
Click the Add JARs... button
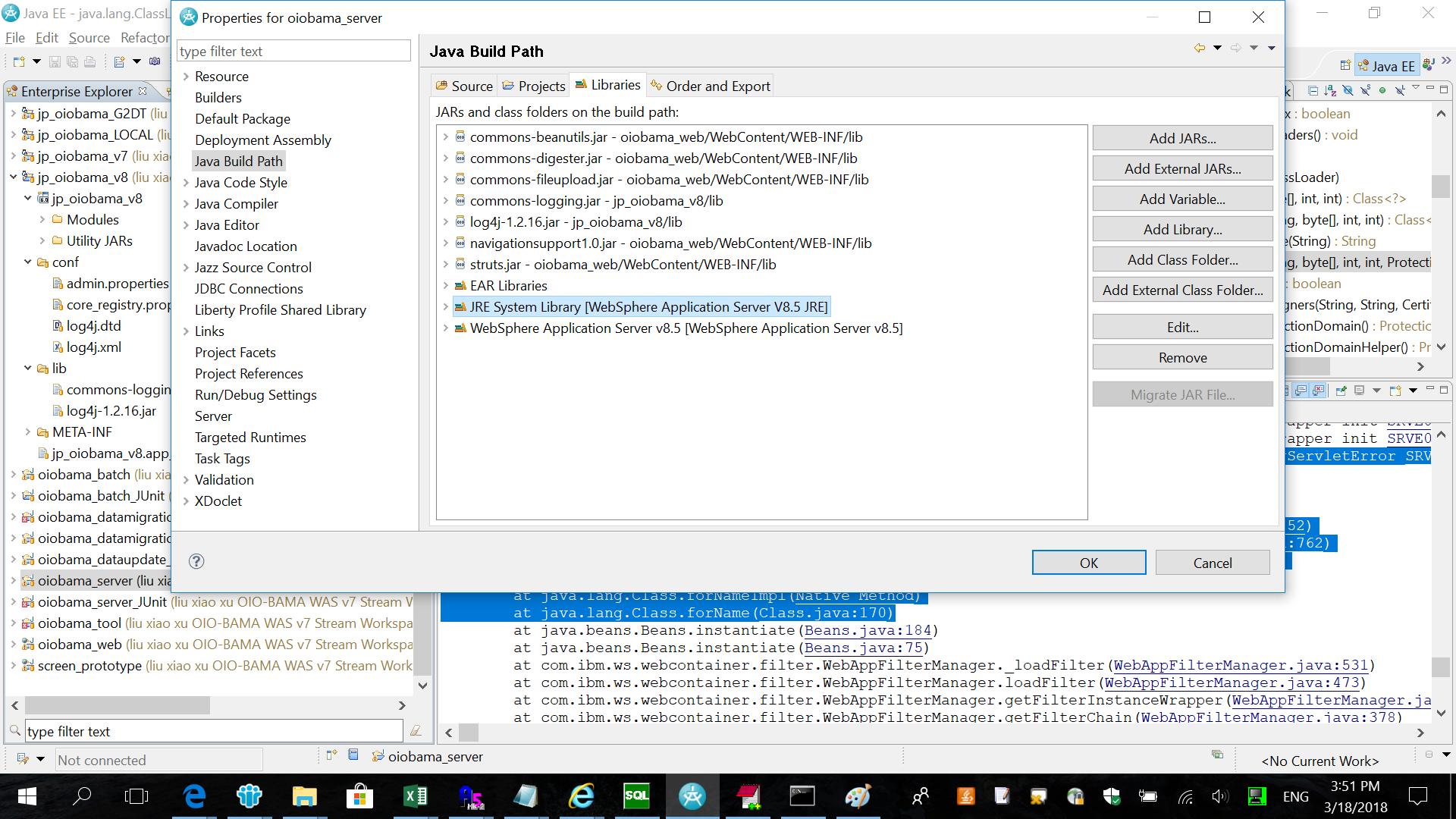coord(1182,138)
